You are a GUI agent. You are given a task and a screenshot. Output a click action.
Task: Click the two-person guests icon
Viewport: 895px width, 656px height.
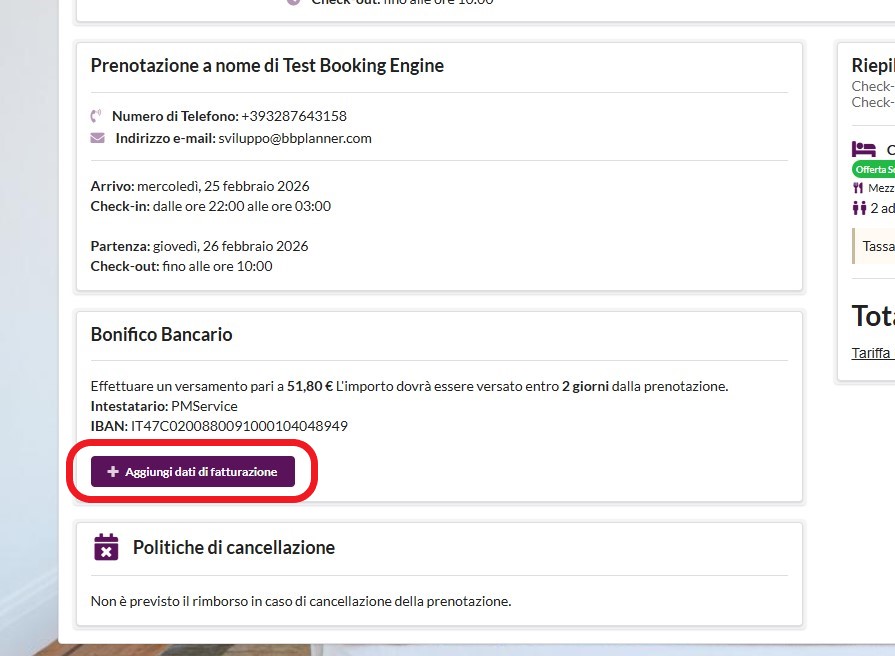859,208
